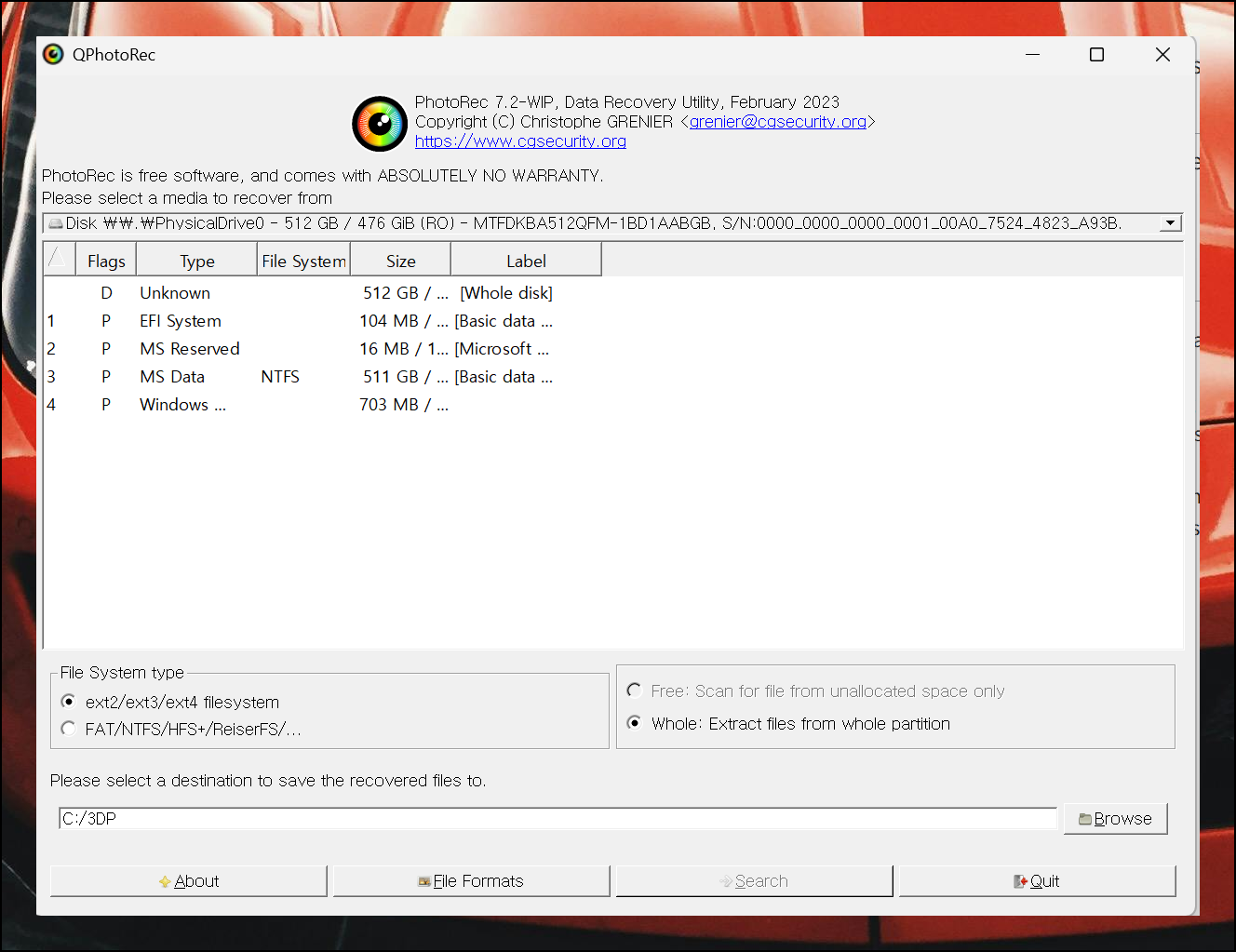Click the 'D' flag of whole disk row

[106, 293]
